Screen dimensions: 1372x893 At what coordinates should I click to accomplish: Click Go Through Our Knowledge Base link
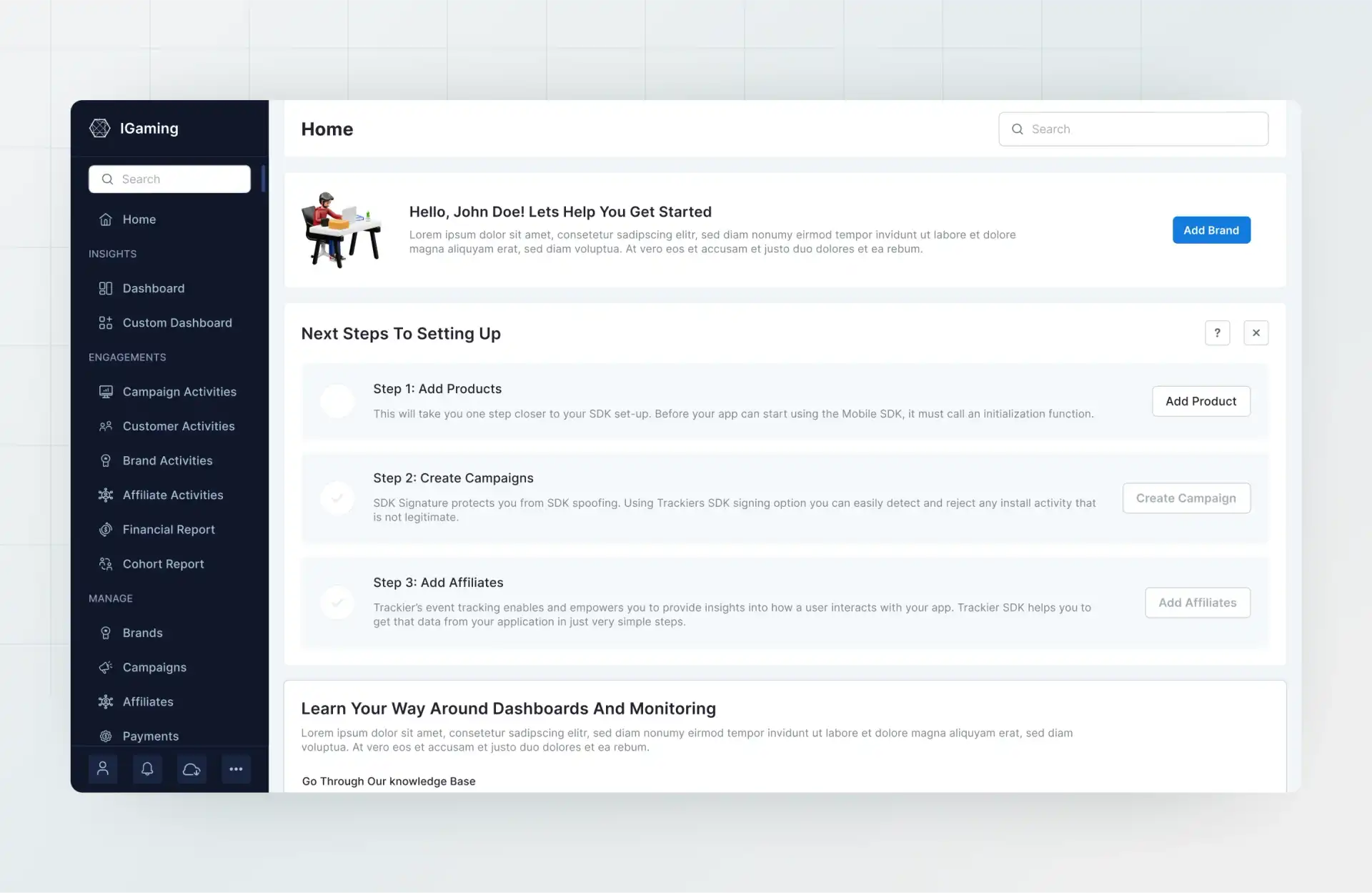(388, 781)
